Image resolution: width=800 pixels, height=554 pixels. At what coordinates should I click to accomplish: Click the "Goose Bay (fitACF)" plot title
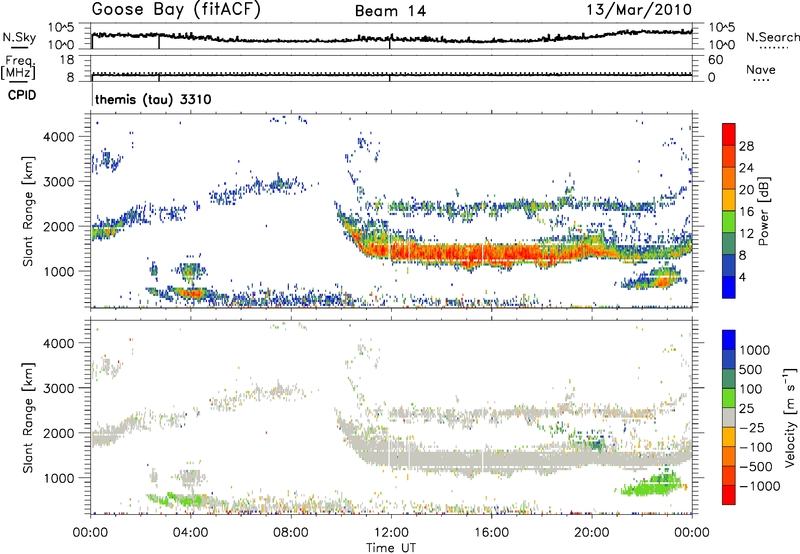(x=176, y=9)
